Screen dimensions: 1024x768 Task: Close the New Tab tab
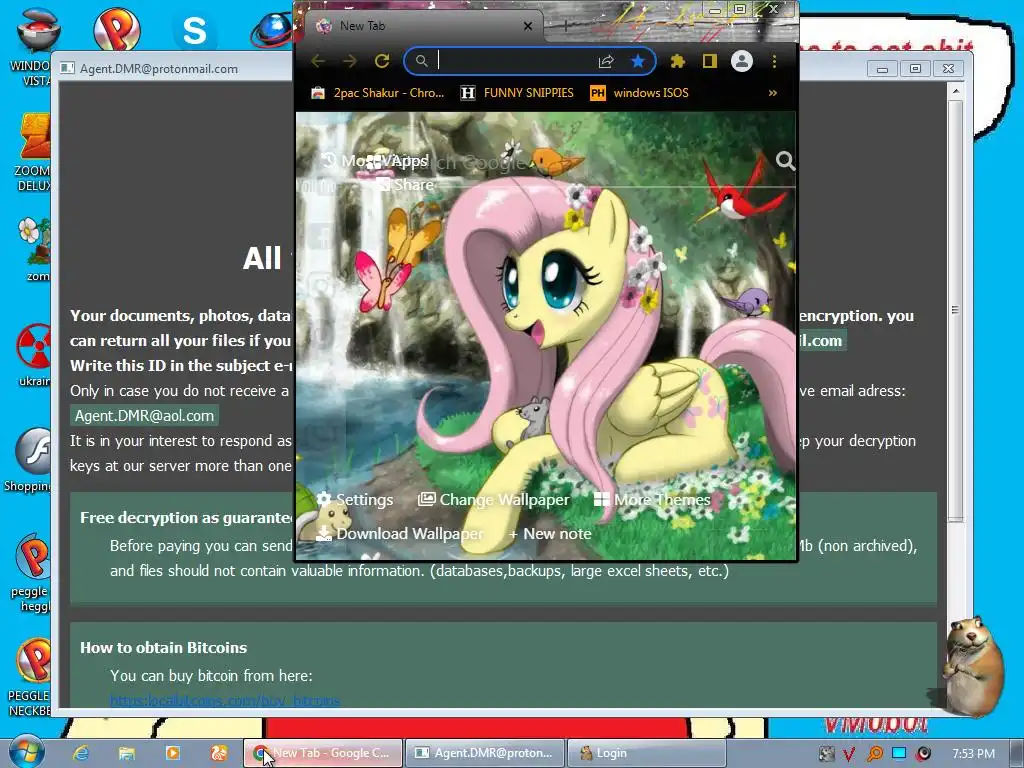[x=528, y=26]
